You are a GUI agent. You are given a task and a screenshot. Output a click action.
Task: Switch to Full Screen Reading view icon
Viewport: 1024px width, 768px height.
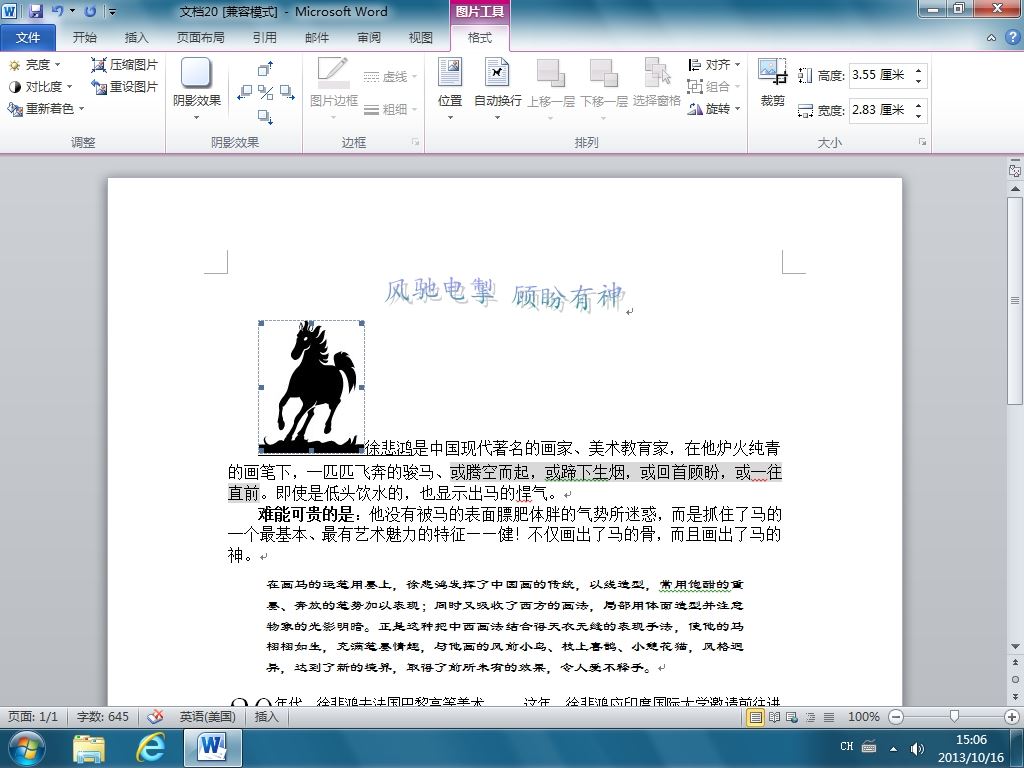pos(774,717)
